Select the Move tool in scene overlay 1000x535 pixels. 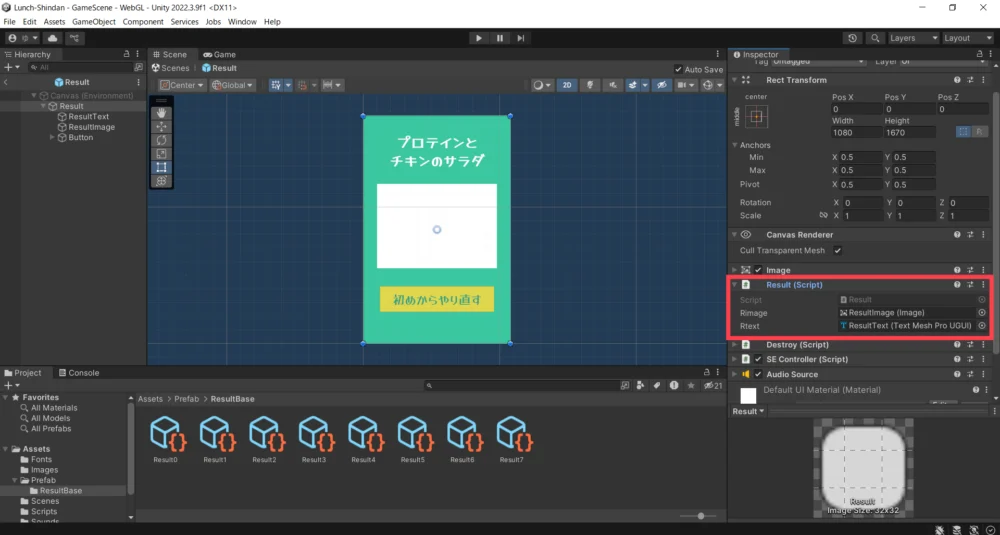click(x=161, y=126)
